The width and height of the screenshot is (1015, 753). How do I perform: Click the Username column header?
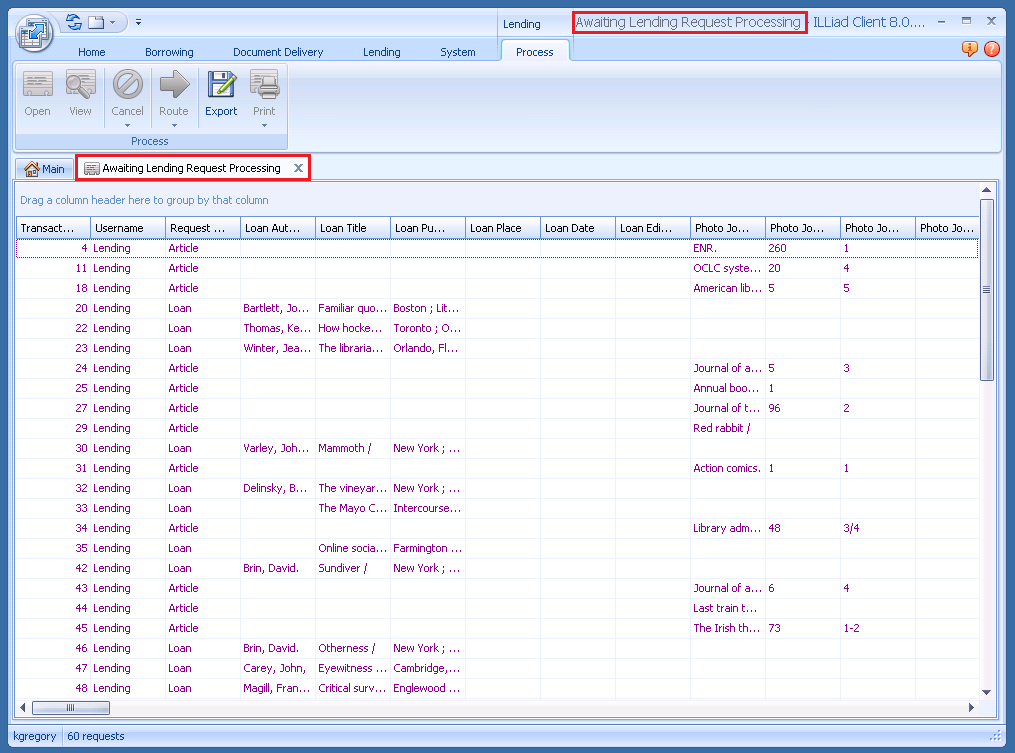[119, 228]
